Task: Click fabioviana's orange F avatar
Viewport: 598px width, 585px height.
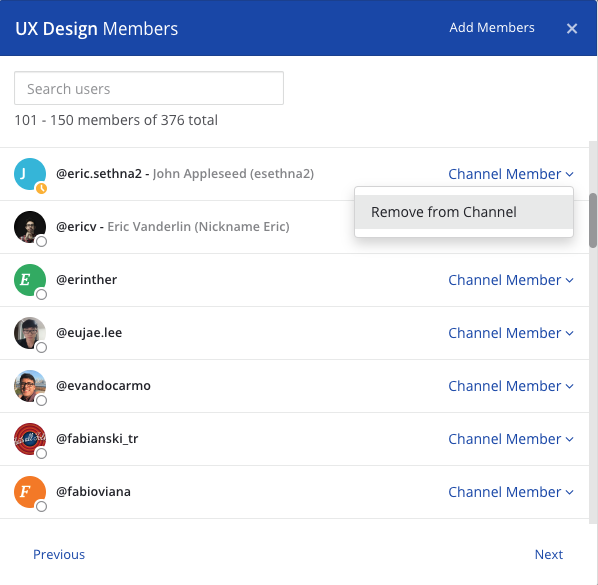Action: pyautogui.click(x=30, y=492)
